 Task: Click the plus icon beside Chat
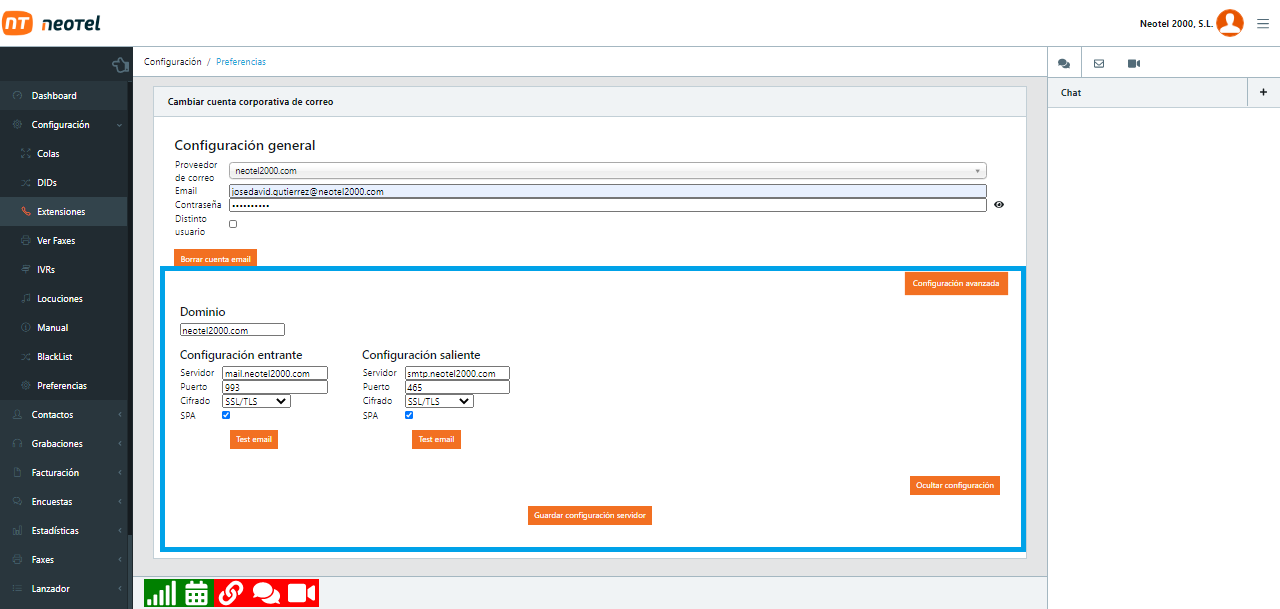pos(1263,92)
